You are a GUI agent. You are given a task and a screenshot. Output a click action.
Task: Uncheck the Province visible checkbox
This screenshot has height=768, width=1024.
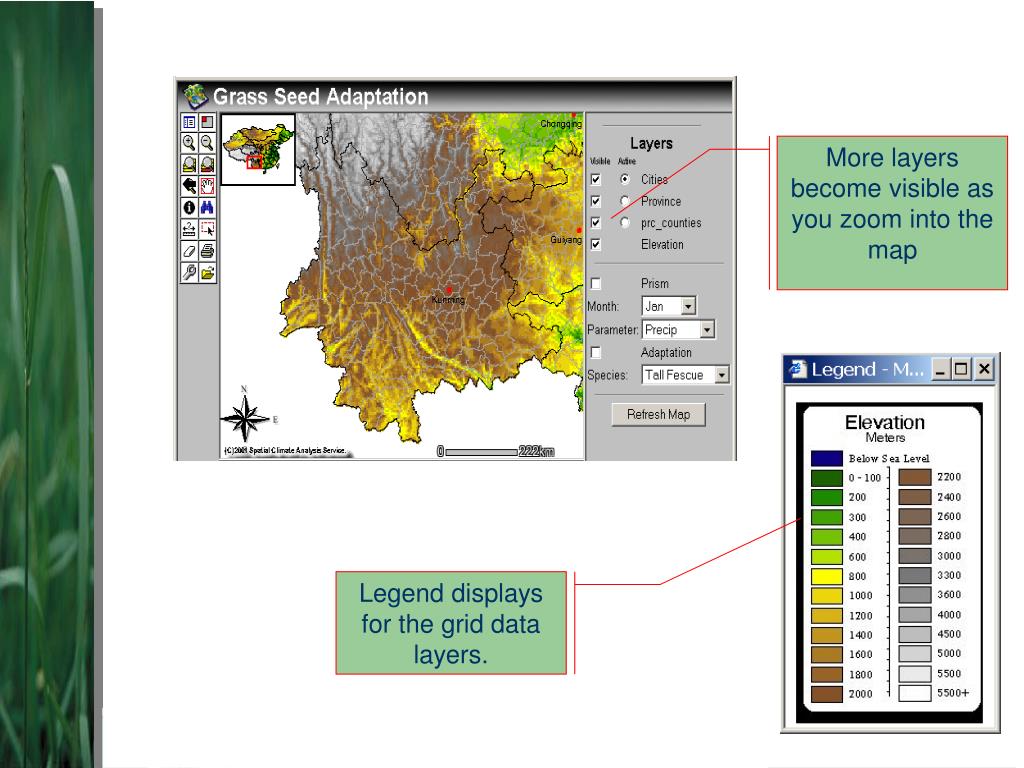pos(596,200)
